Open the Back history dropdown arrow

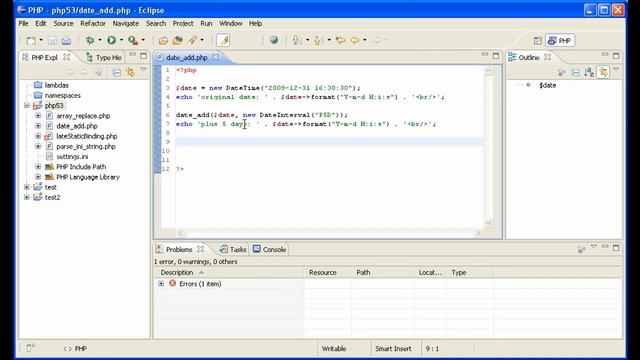364,40
